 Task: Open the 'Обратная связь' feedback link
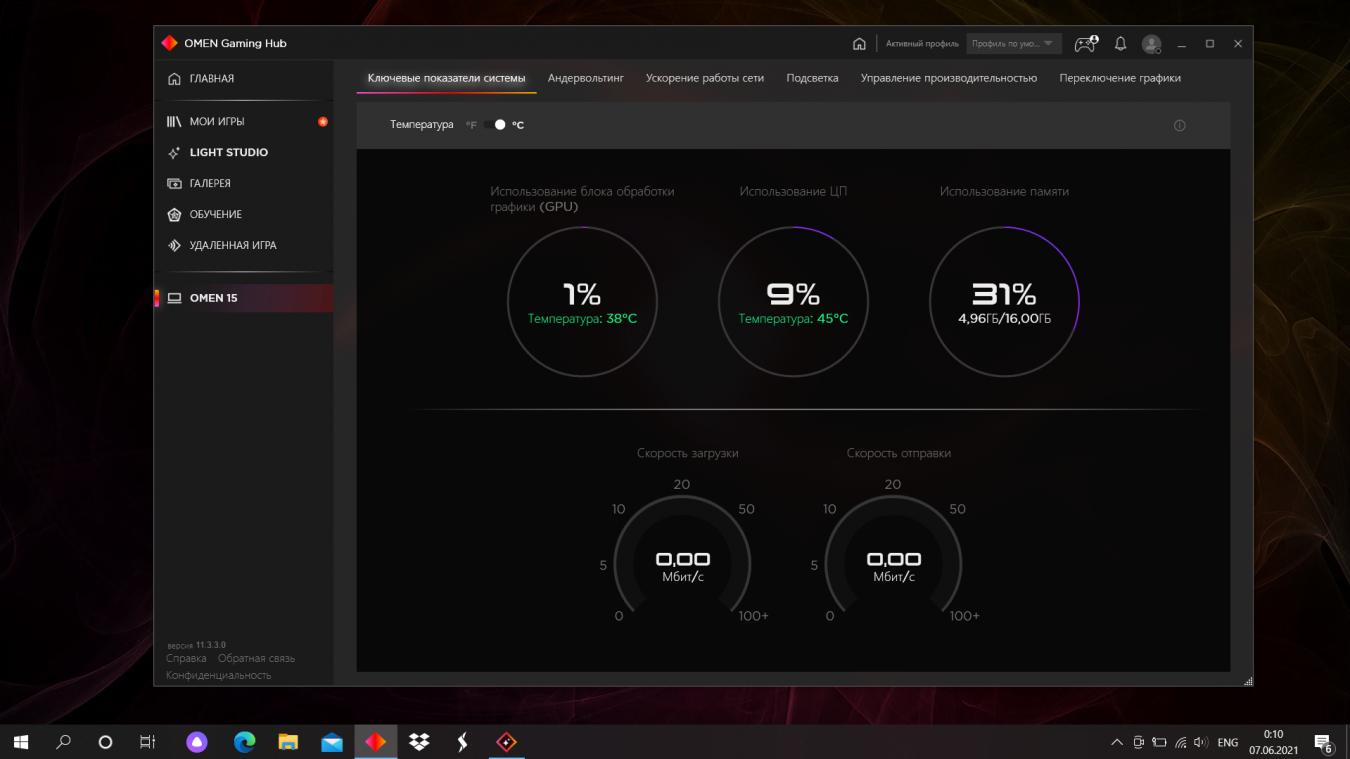256,659
